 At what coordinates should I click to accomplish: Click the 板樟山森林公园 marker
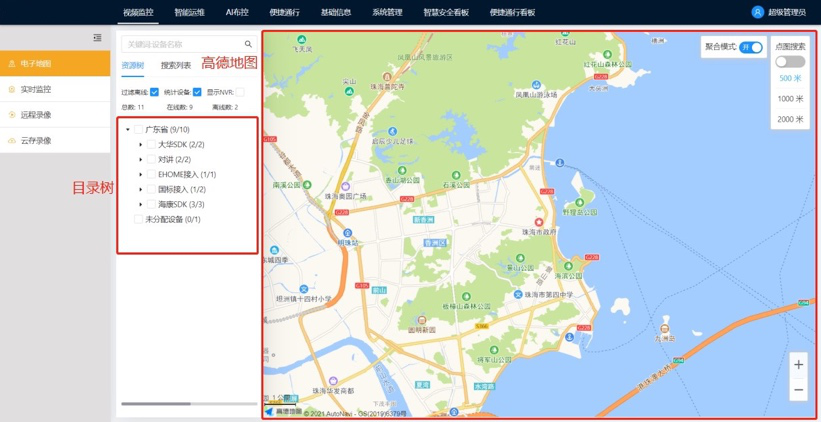pos(466,296)
